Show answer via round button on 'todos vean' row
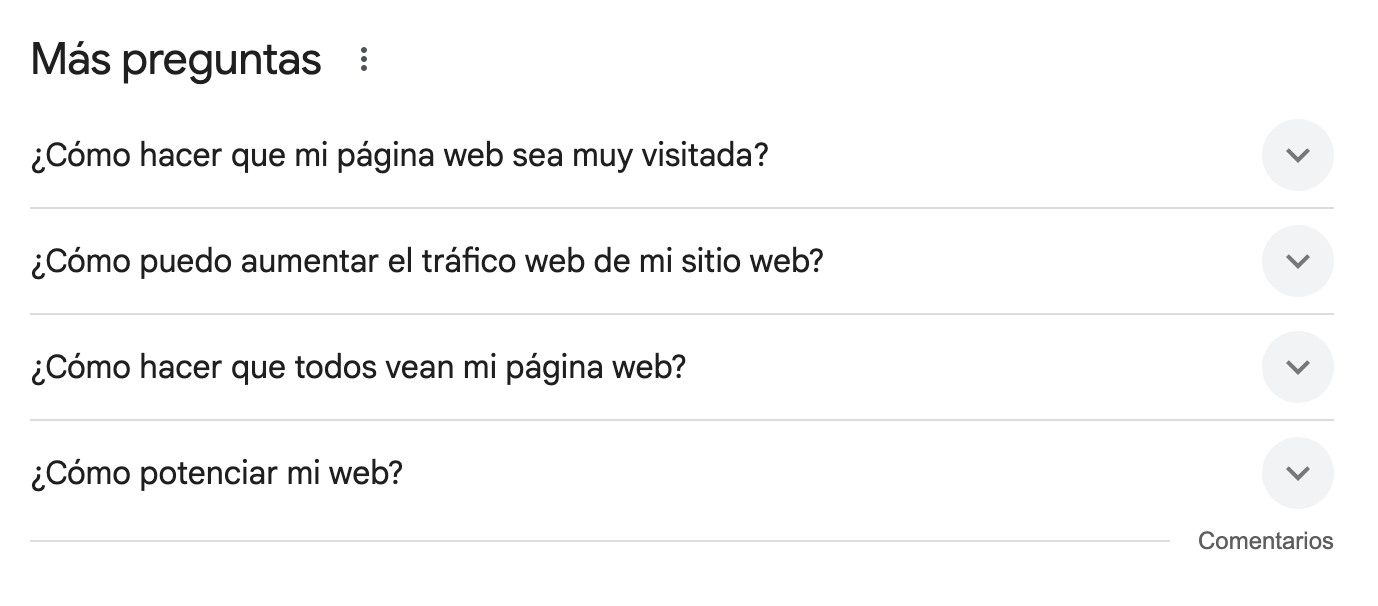The image size is (1378, 606). tap(1297, 367)
